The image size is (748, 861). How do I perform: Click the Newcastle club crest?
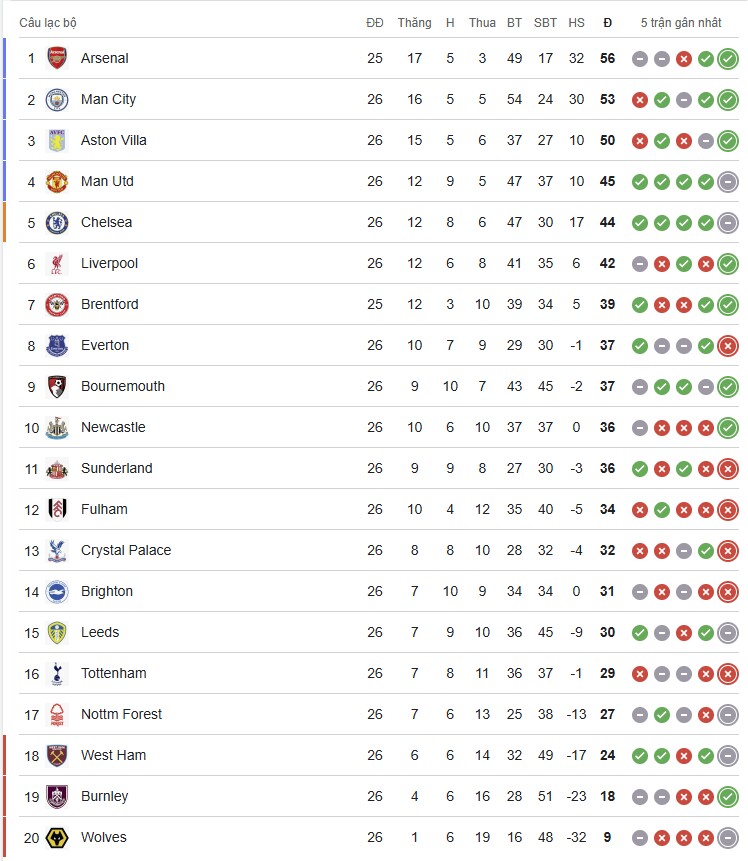pos(57,427)
